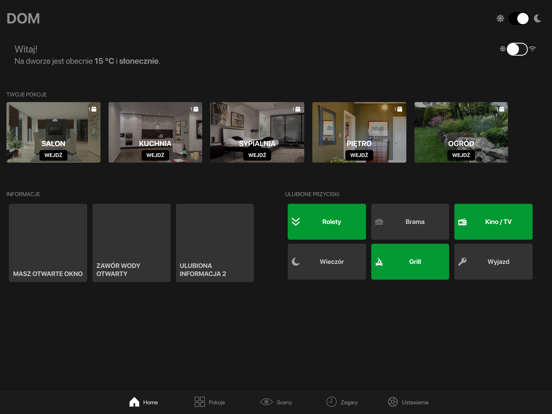Image resolution: width=552 pixels, height=414 pixels.
Task: Click the radio icon on Kino / TV
Action: point(462,222)
